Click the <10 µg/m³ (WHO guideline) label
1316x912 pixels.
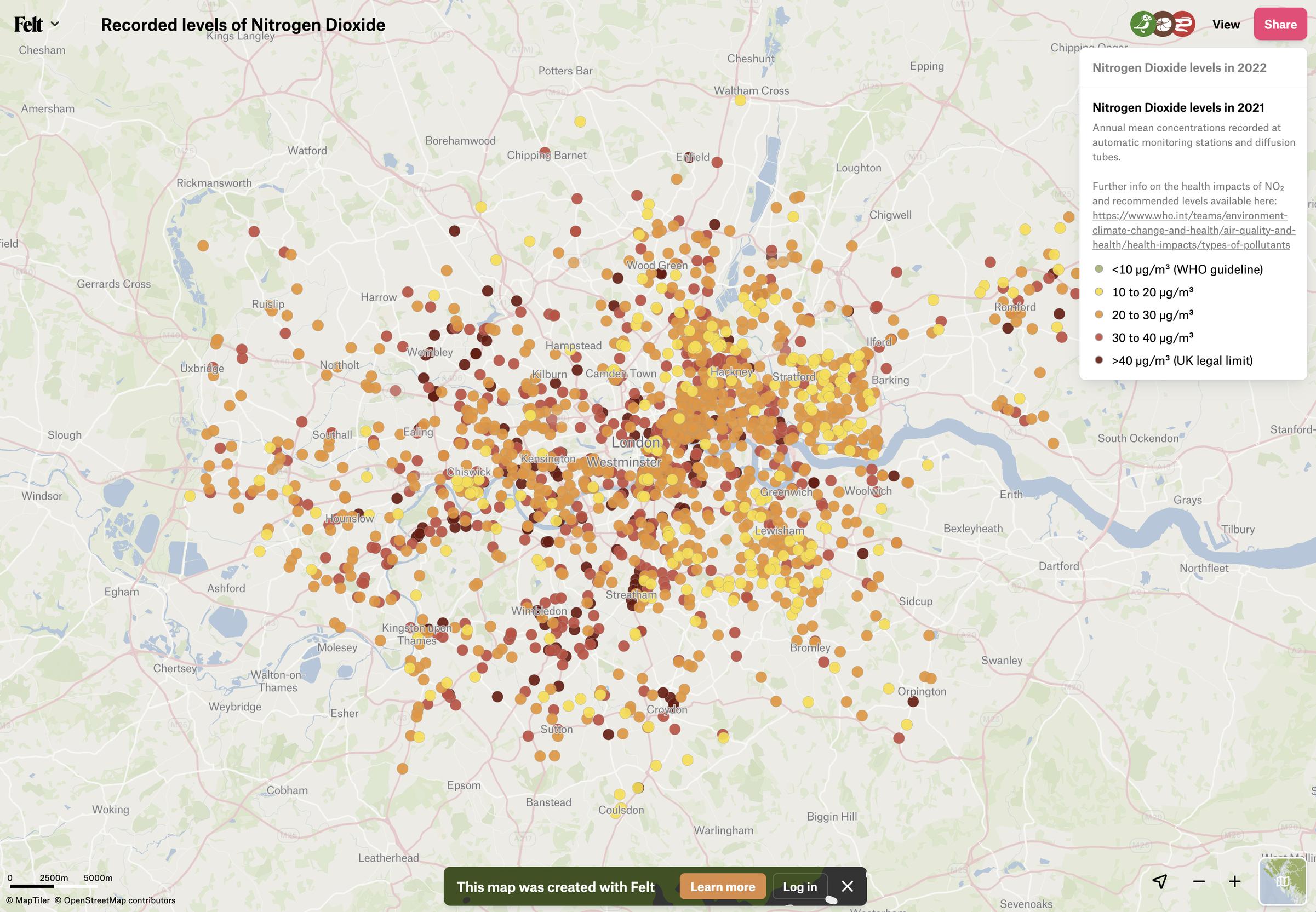[1187, 269]
